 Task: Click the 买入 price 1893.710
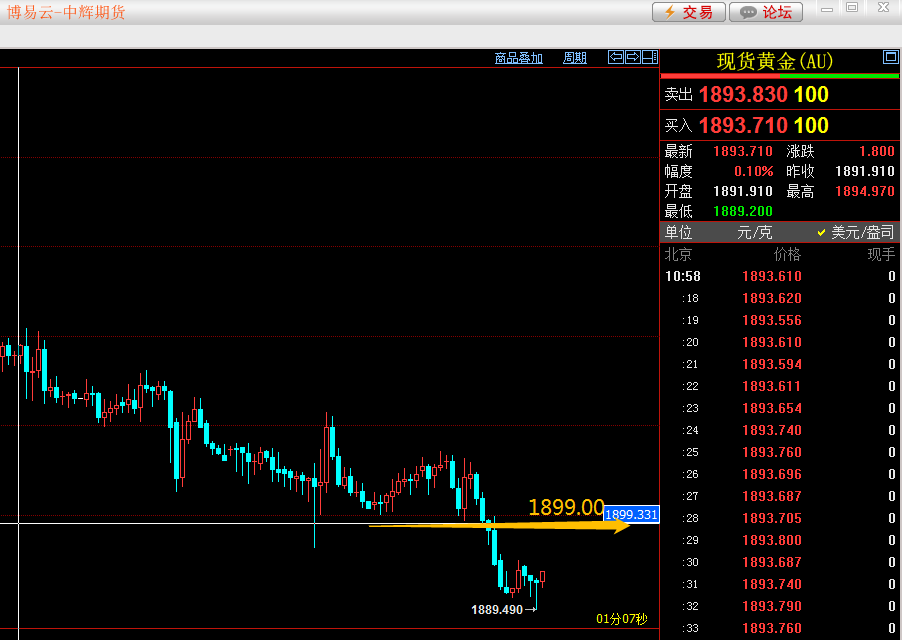click(743, 125)
